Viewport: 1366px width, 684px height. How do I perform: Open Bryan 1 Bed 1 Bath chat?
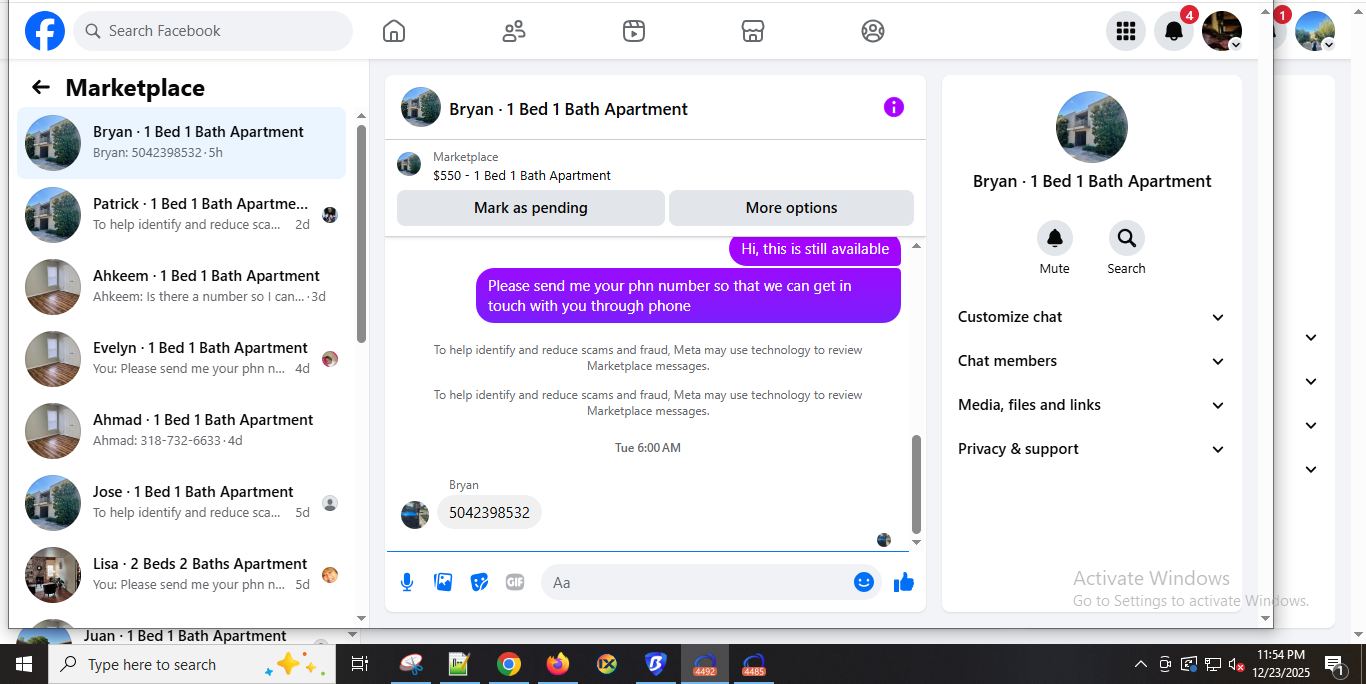[182, 142]
